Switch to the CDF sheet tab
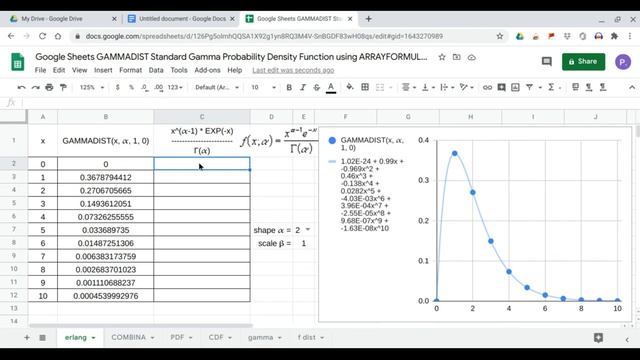640x360 pixels. click(216, 338)
